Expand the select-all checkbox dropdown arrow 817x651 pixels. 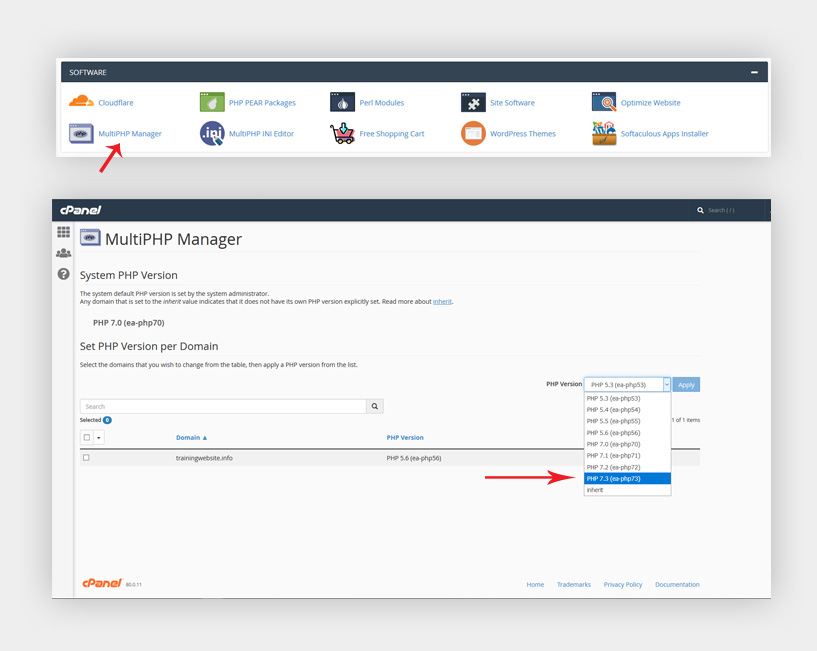click(x=98, y=438)
